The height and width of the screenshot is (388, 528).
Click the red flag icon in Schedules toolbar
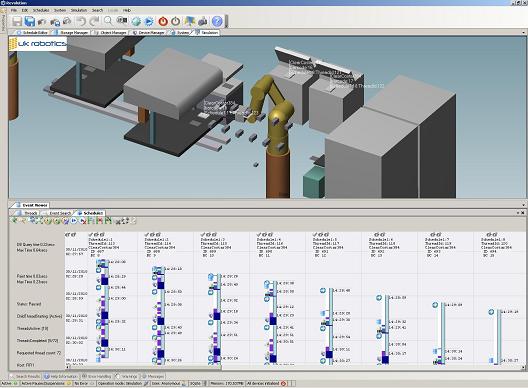99,221
